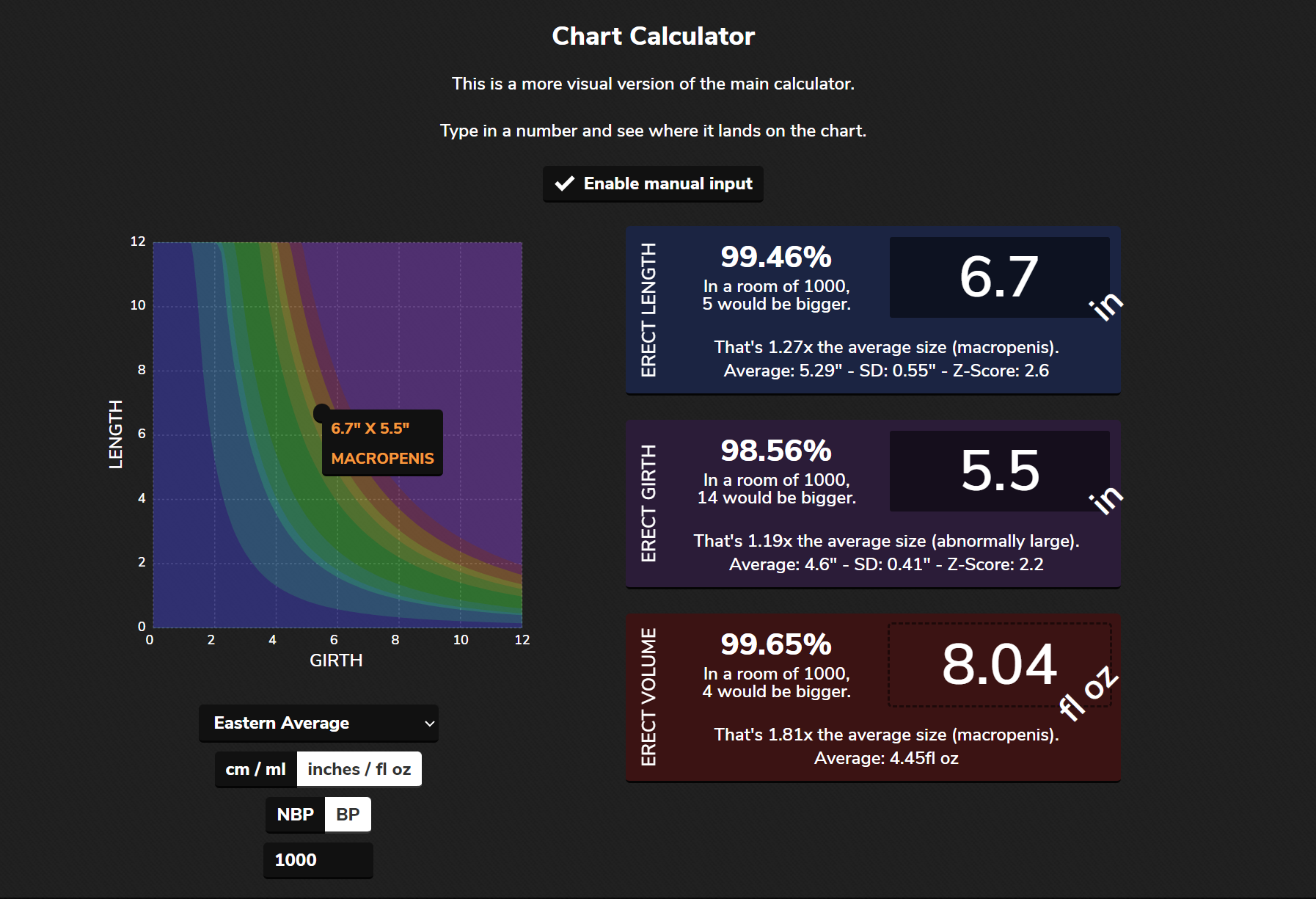Click the MACROPENIS label in the tooltip
The image size is (1316, 899).
[x=382, y=458]
